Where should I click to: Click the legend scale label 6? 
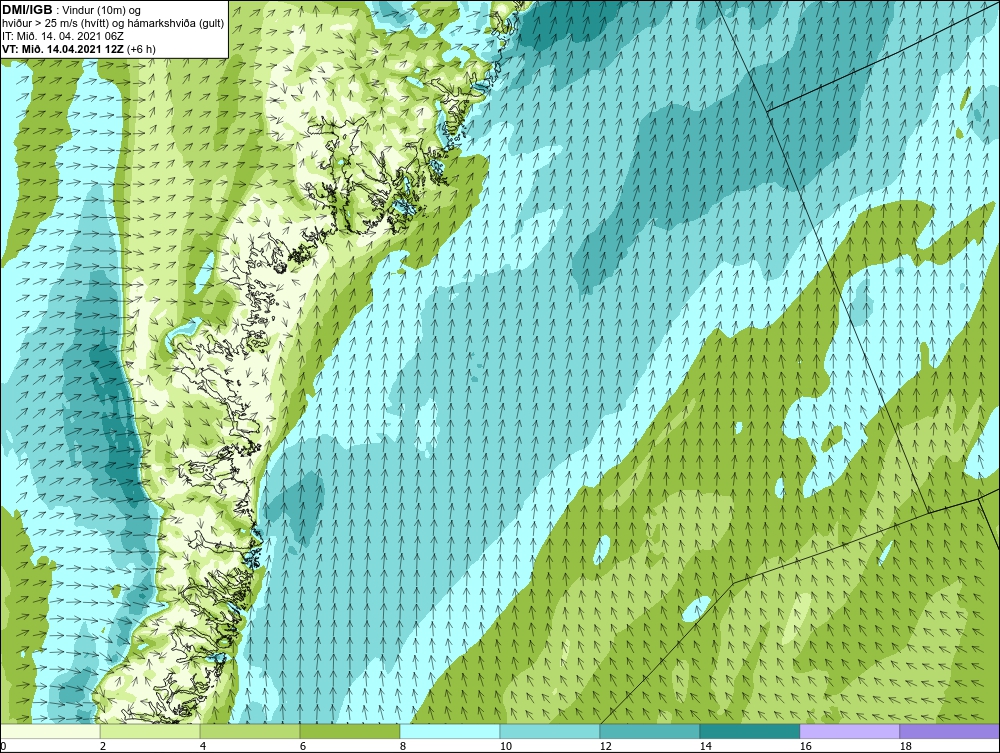pos(303,746)
